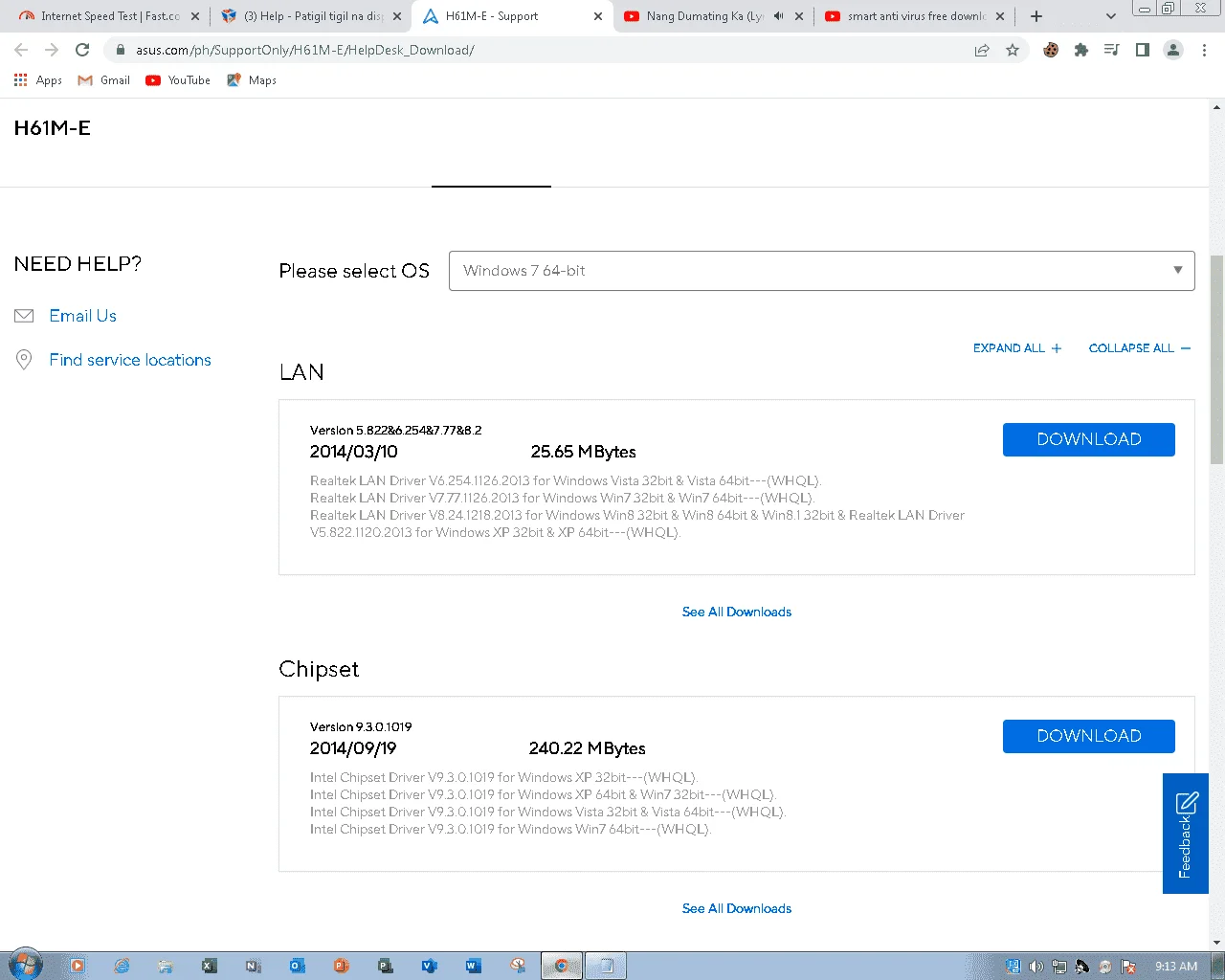Close the Internet Speed Test tab
This screenshot has width=1225, height=980.
[x=195, y=16]
